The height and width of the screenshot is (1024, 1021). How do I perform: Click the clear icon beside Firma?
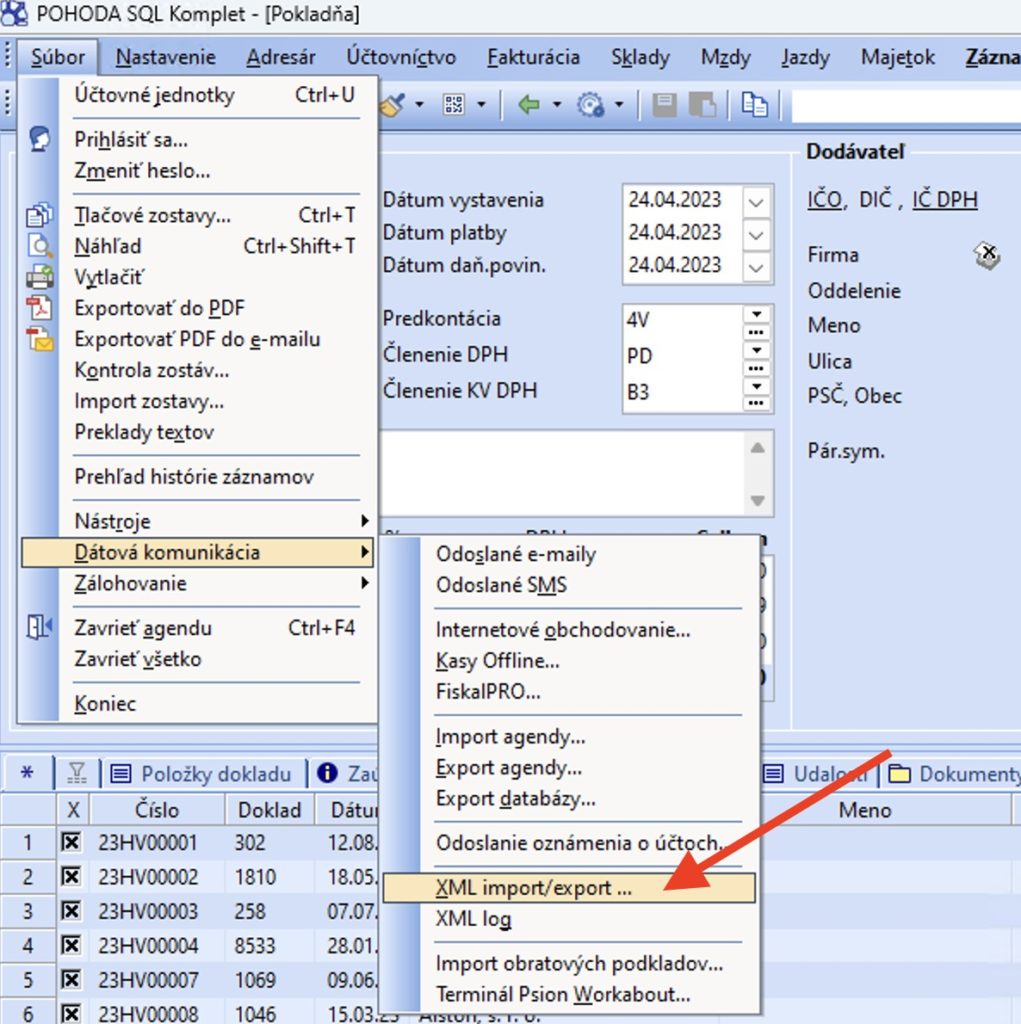[x=987, y=255]
